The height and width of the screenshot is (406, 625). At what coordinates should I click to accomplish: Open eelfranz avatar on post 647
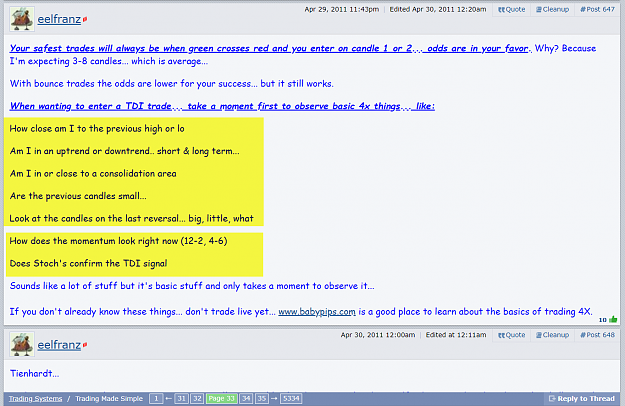pos(22,19)
